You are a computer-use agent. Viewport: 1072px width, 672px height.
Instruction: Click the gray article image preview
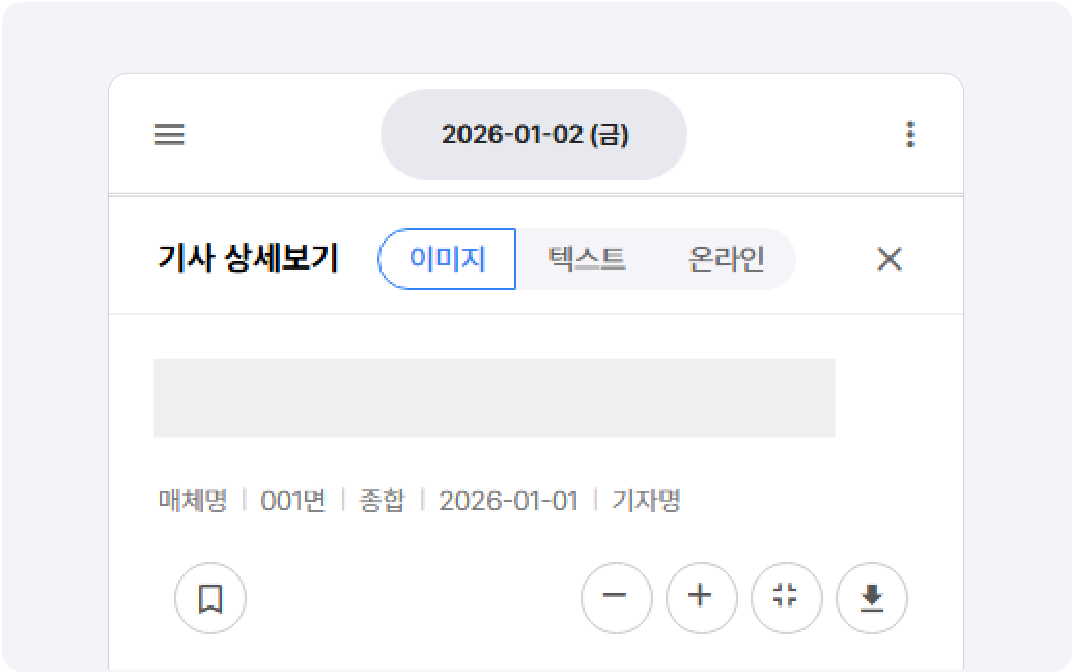[494, 398]
